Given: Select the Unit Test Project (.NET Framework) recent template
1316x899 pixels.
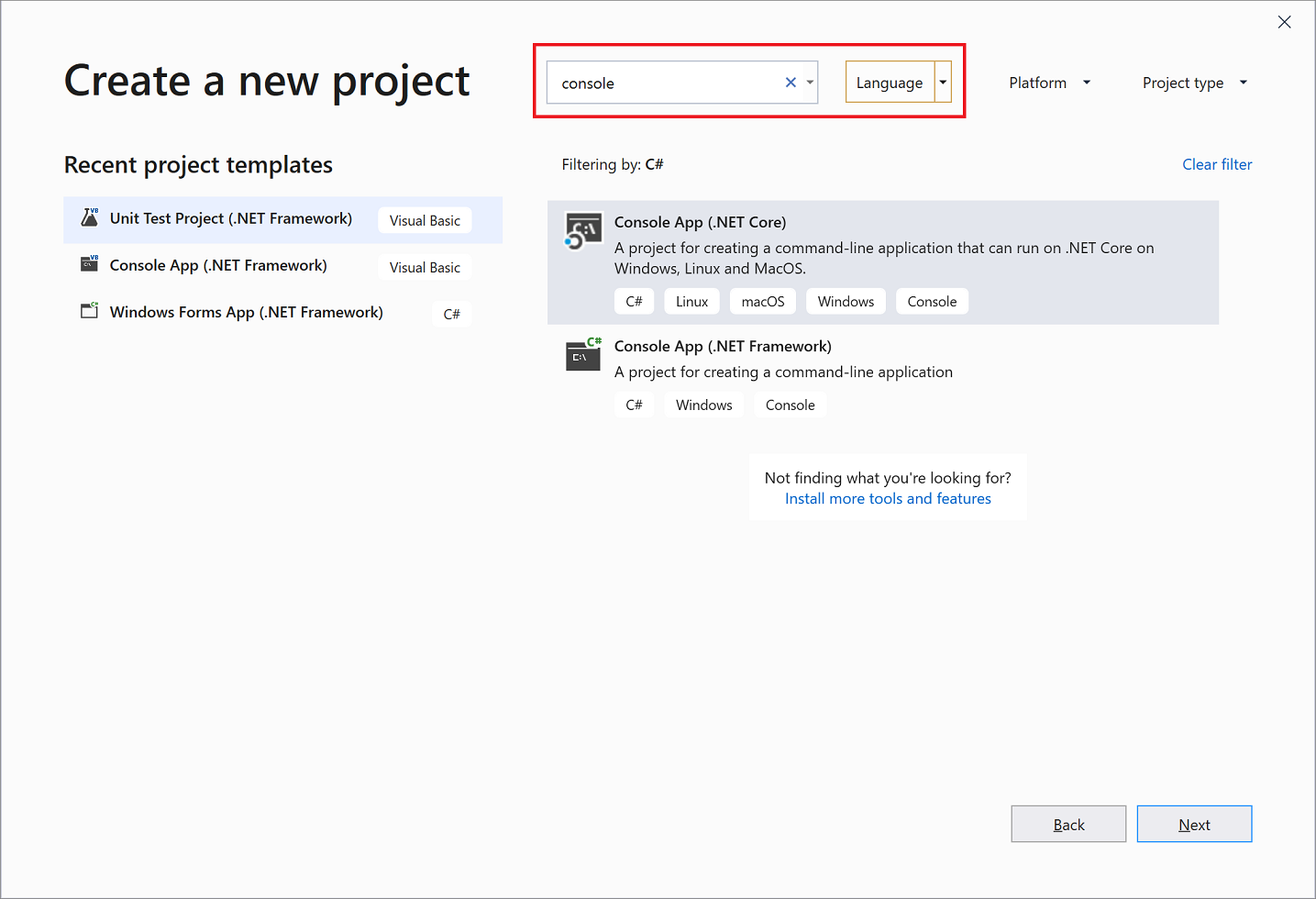Looking at the screenshot, I should pyautogui.click(x=282, y=219).
